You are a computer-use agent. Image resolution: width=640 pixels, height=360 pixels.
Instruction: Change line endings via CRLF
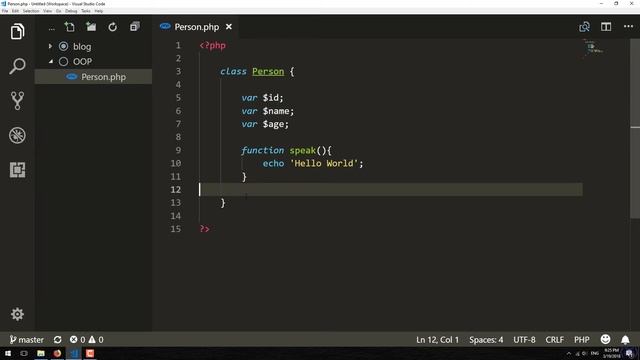(554, 340)
